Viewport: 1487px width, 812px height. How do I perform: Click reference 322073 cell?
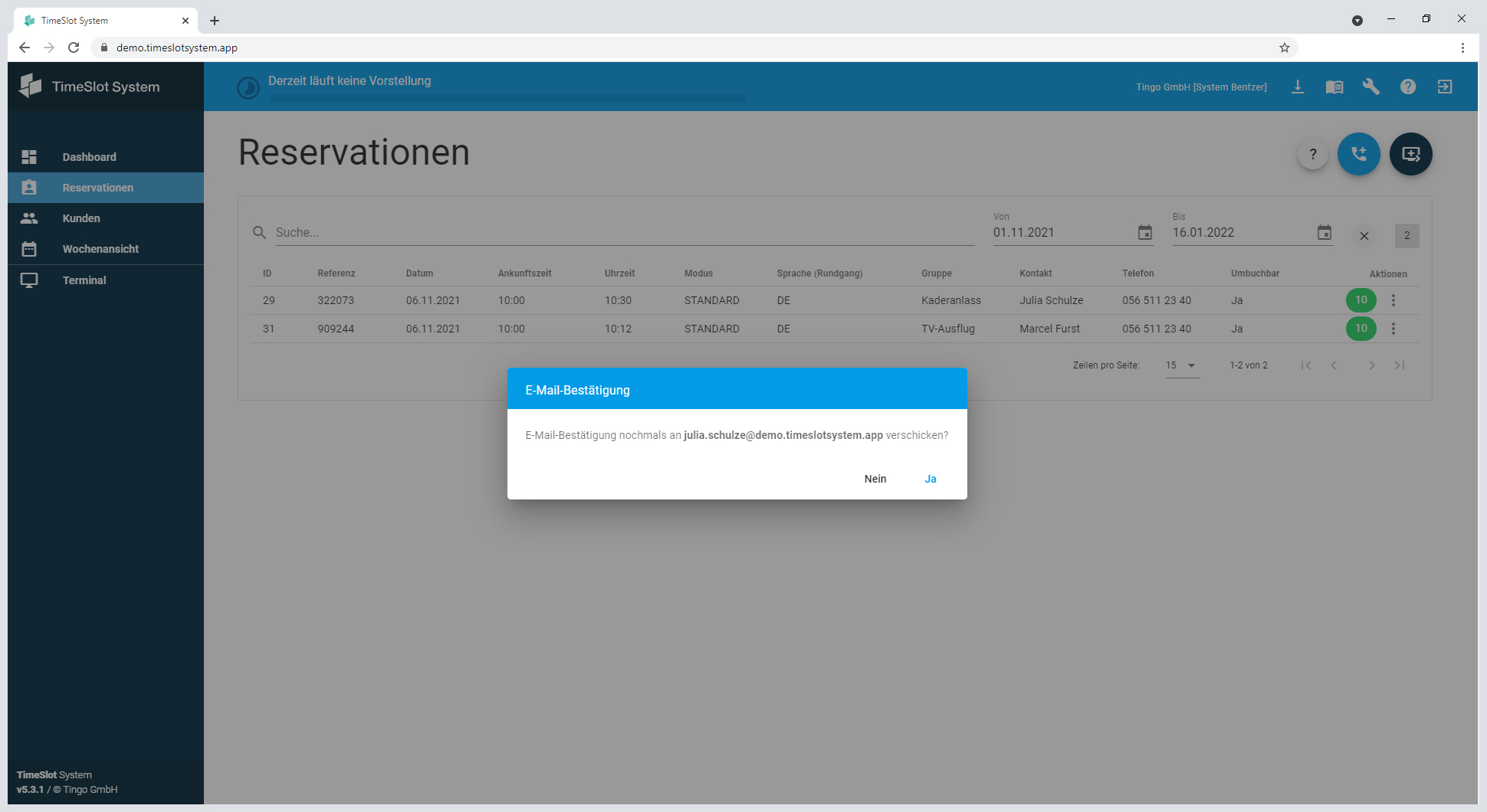(336, 300)
